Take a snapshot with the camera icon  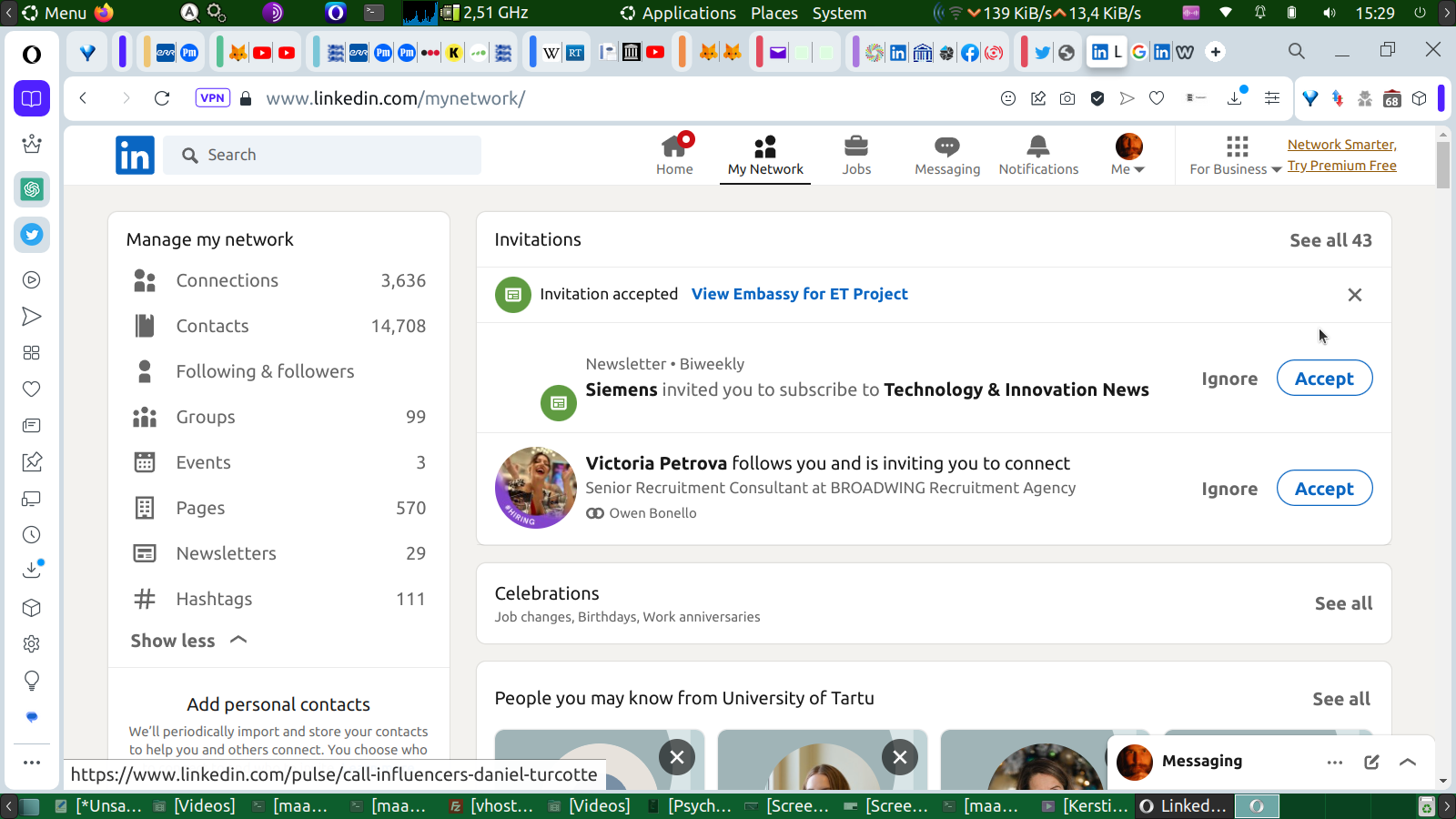1067,98
